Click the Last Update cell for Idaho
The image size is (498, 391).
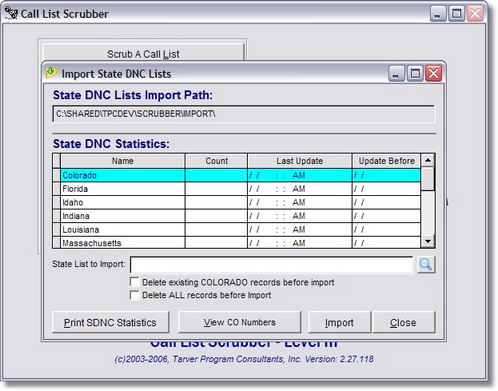click(x=300, y=203)
